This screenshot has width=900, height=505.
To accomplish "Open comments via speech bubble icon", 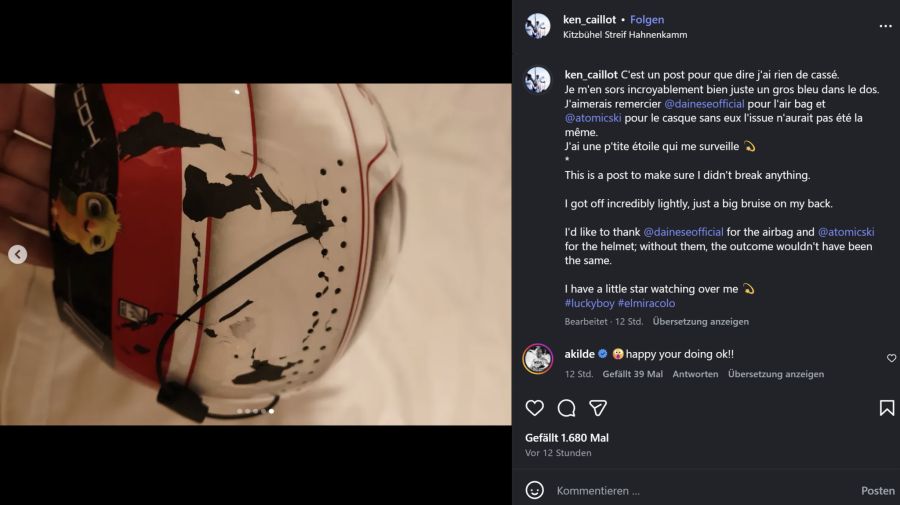I will click(566, 408).
